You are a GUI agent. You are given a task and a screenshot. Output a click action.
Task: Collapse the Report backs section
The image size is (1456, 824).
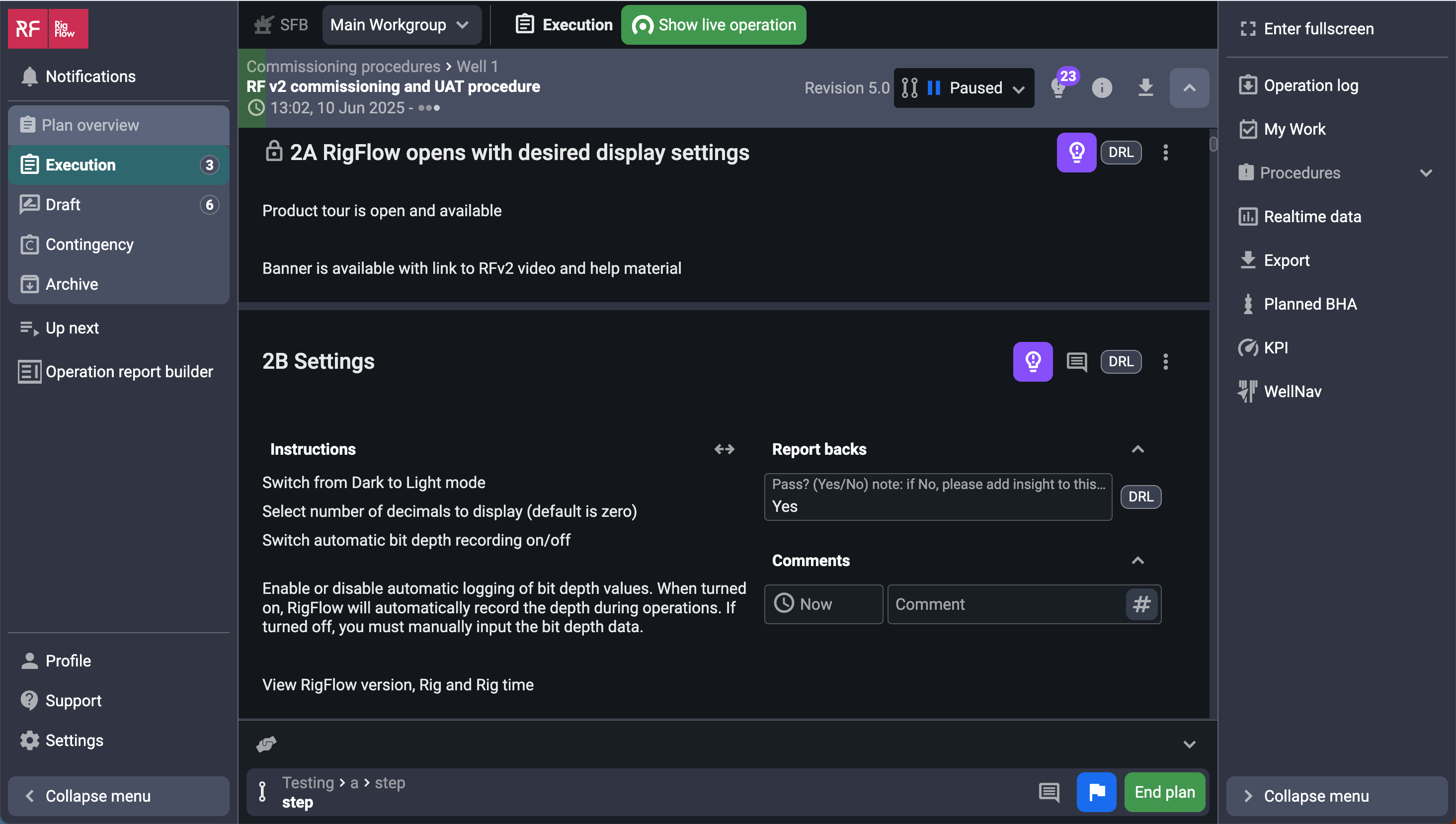coord(1137,449)
